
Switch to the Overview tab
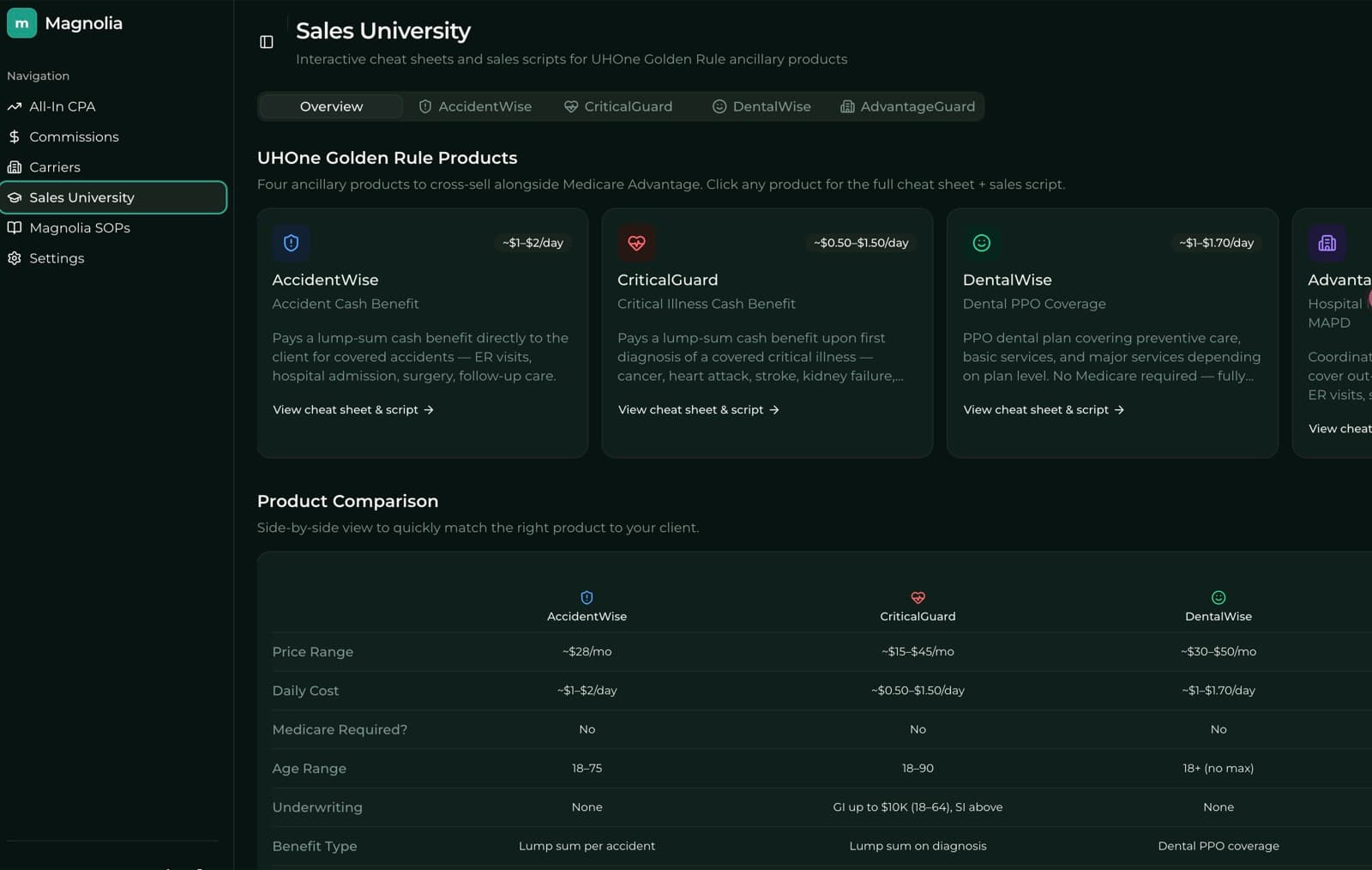click(x=331, y=106)
